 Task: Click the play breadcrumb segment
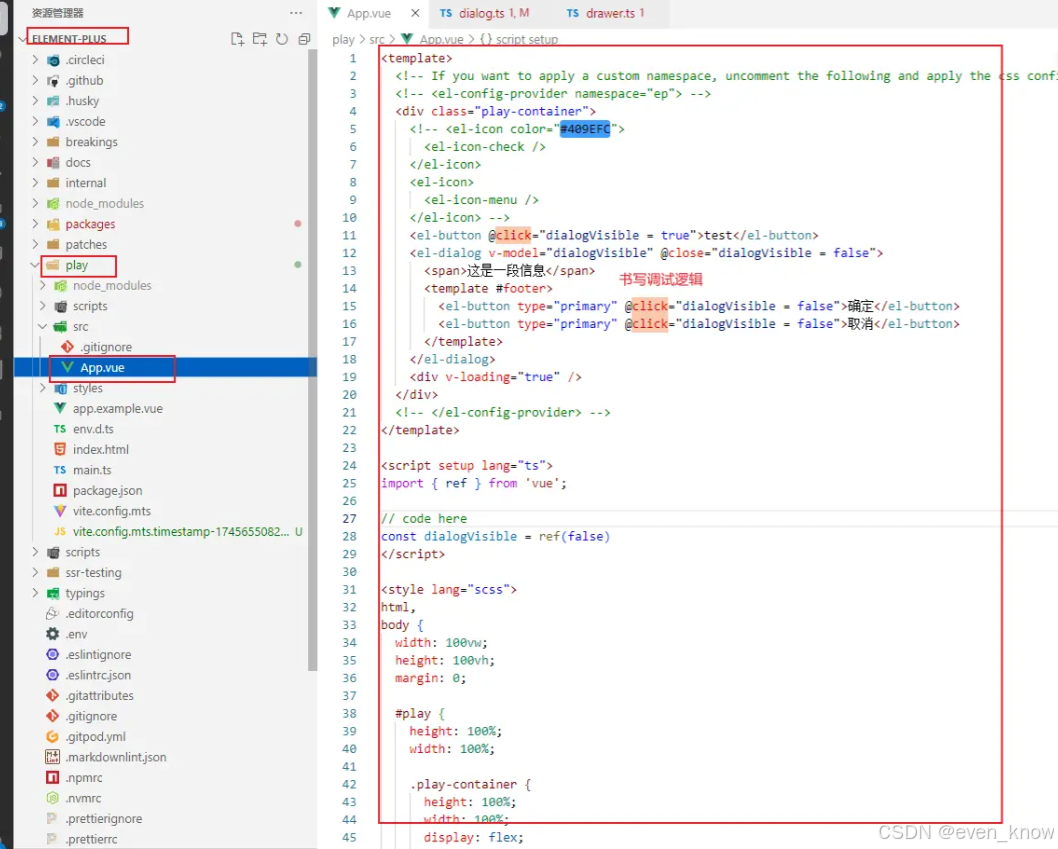[343, 40]
